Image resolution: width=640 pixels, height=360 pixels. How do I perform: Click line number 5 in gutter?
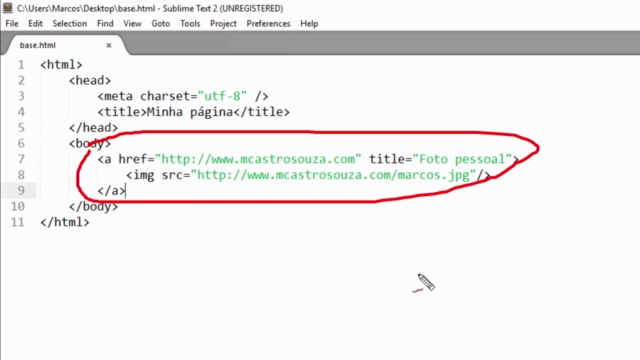[21, 128]
